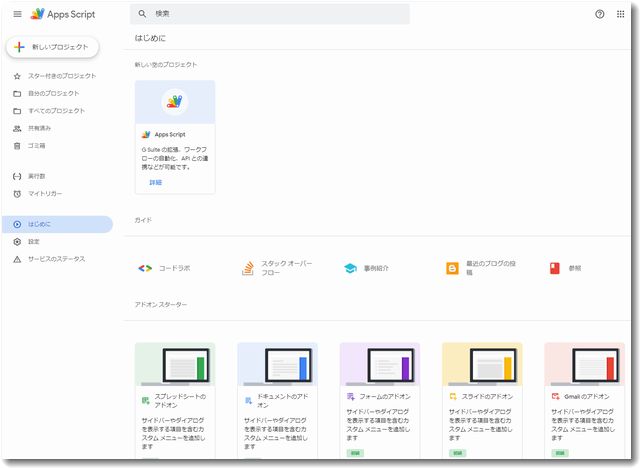Open the Google apps grid
The image size is (640, 468).
[x=620, y=14]
